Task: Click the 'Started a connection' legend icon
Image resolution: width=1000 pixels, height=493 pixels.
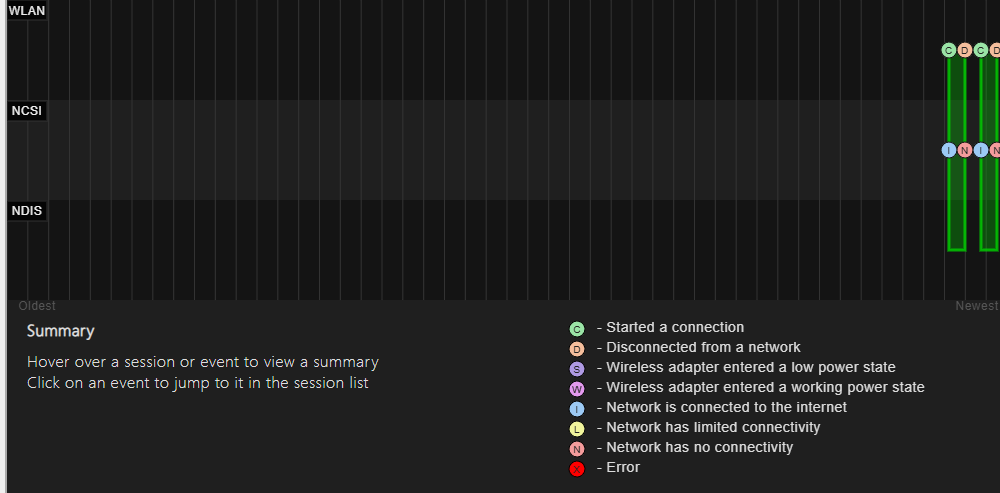Action: [577, 329]
